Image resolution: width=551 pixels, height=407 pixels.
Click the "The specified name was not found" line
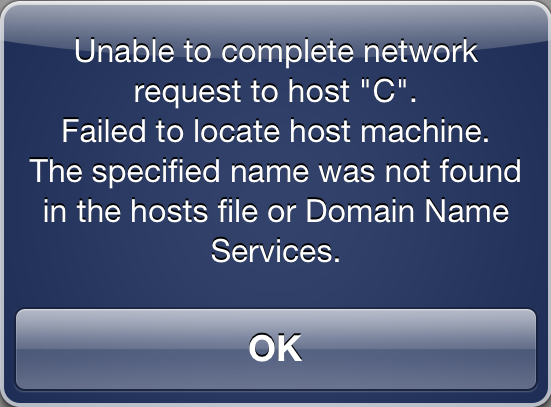coord(275,171)
